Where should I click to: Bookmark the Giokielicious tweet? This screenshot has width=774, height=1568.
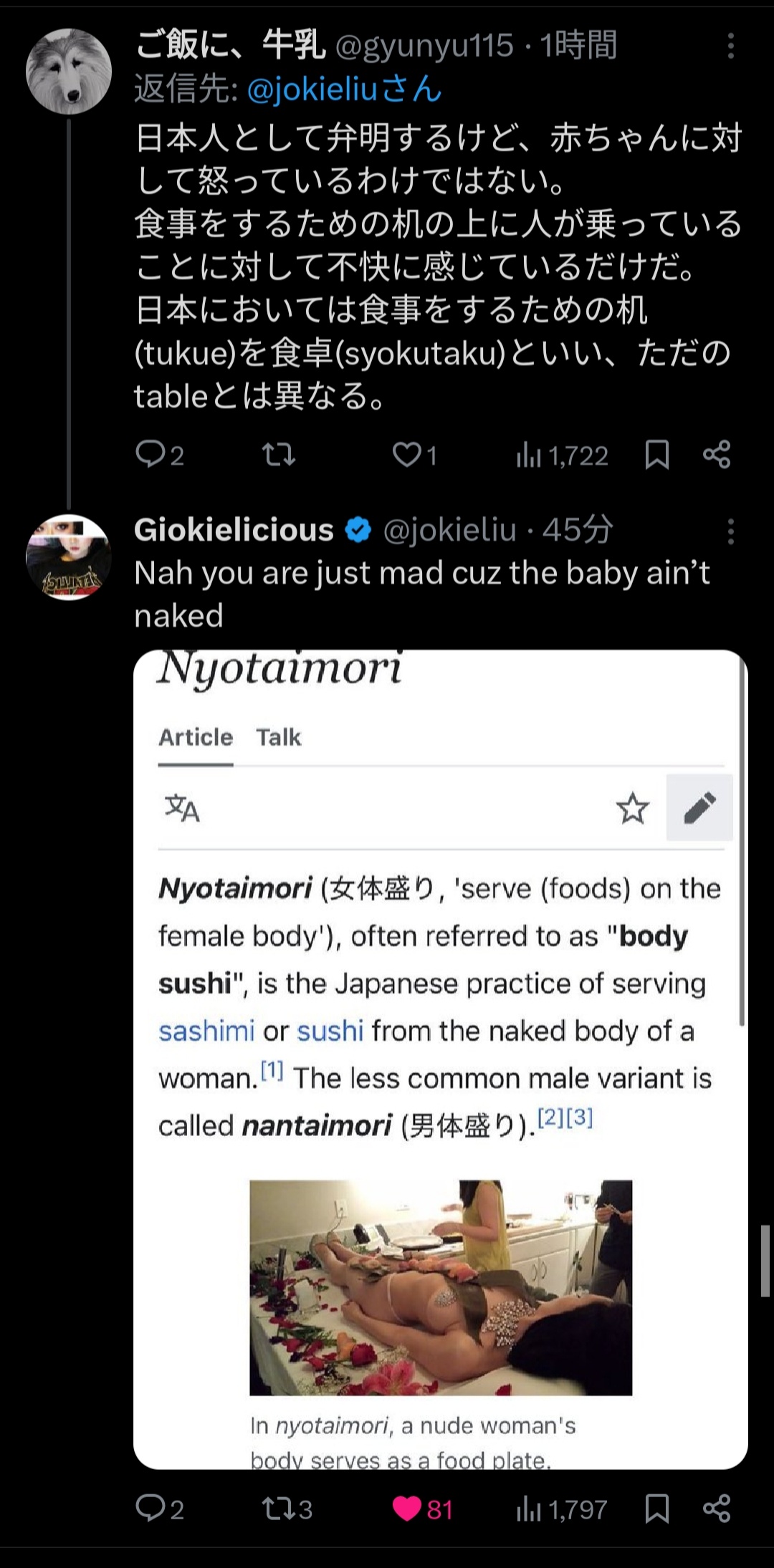click(x=656, y=1508)
